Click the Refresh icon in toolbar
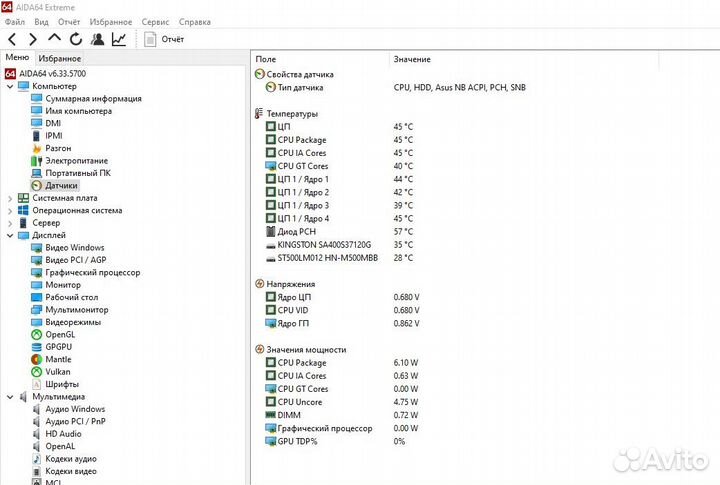Image resolution: width=720 pixels, height=485 pixels. (x=76, y=40)
